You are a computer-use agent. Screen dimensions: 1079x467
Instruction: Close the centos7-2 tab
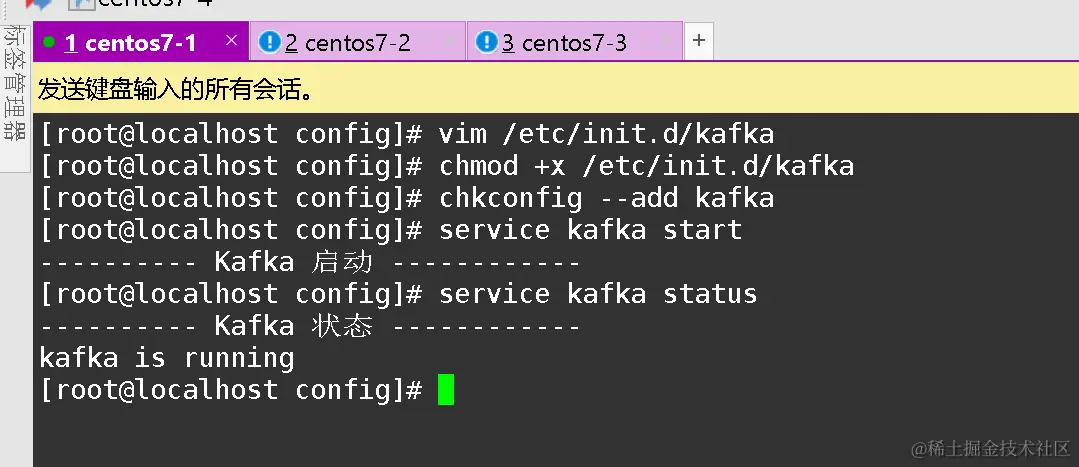tap(449, 41)
